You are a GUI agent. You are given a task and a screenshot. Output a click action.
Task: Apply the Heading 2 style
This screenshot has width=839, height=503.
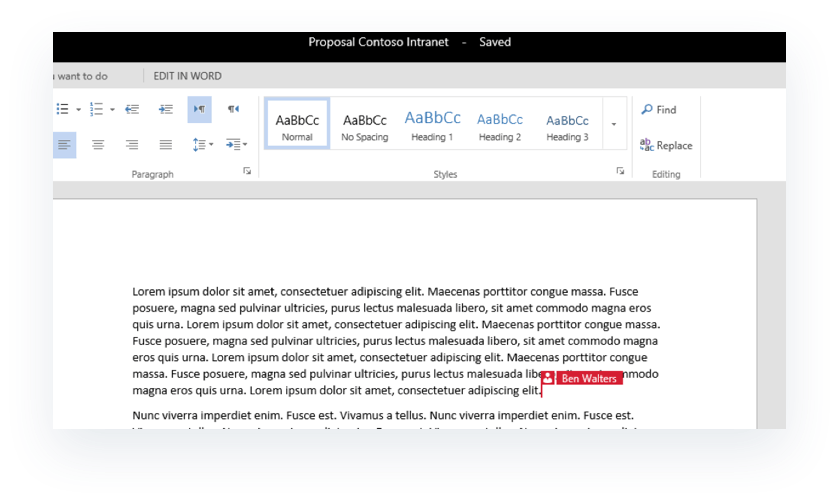500,124
